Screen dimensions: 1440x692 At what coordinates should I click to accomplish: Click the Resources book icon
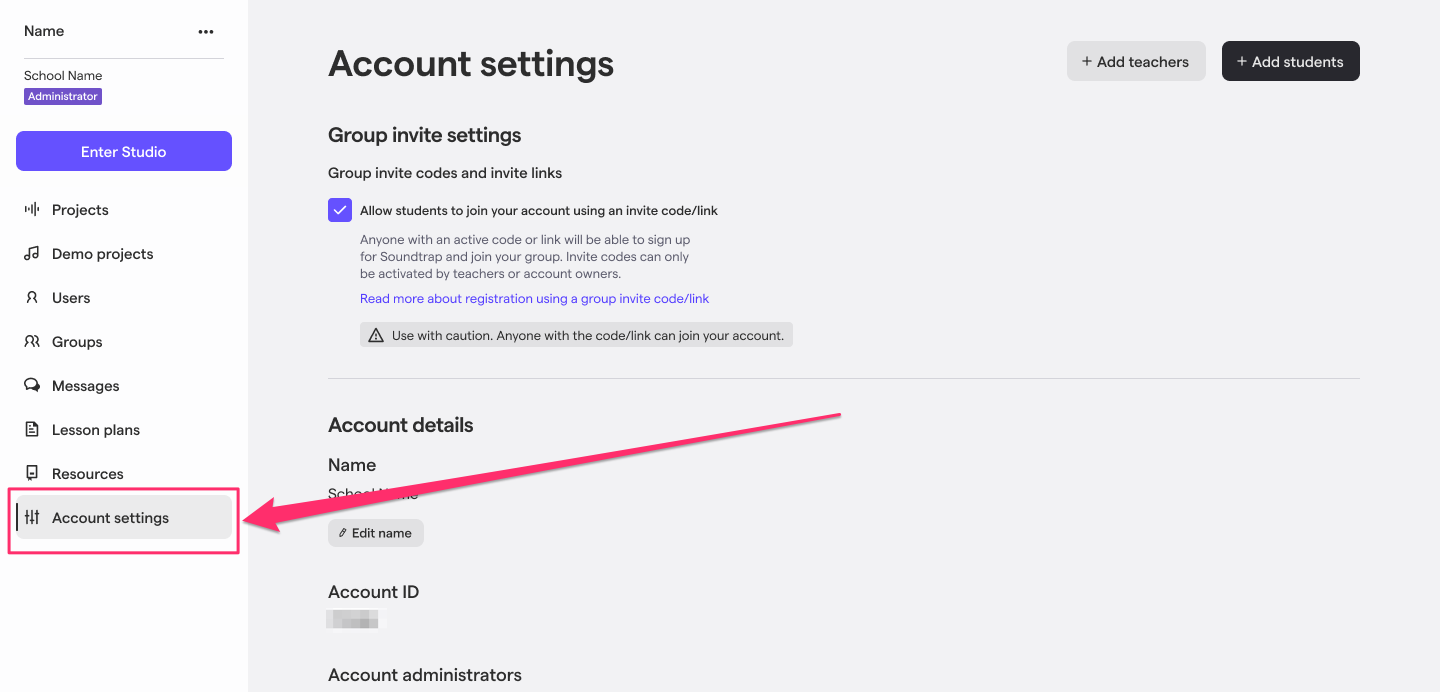point(32,474)
